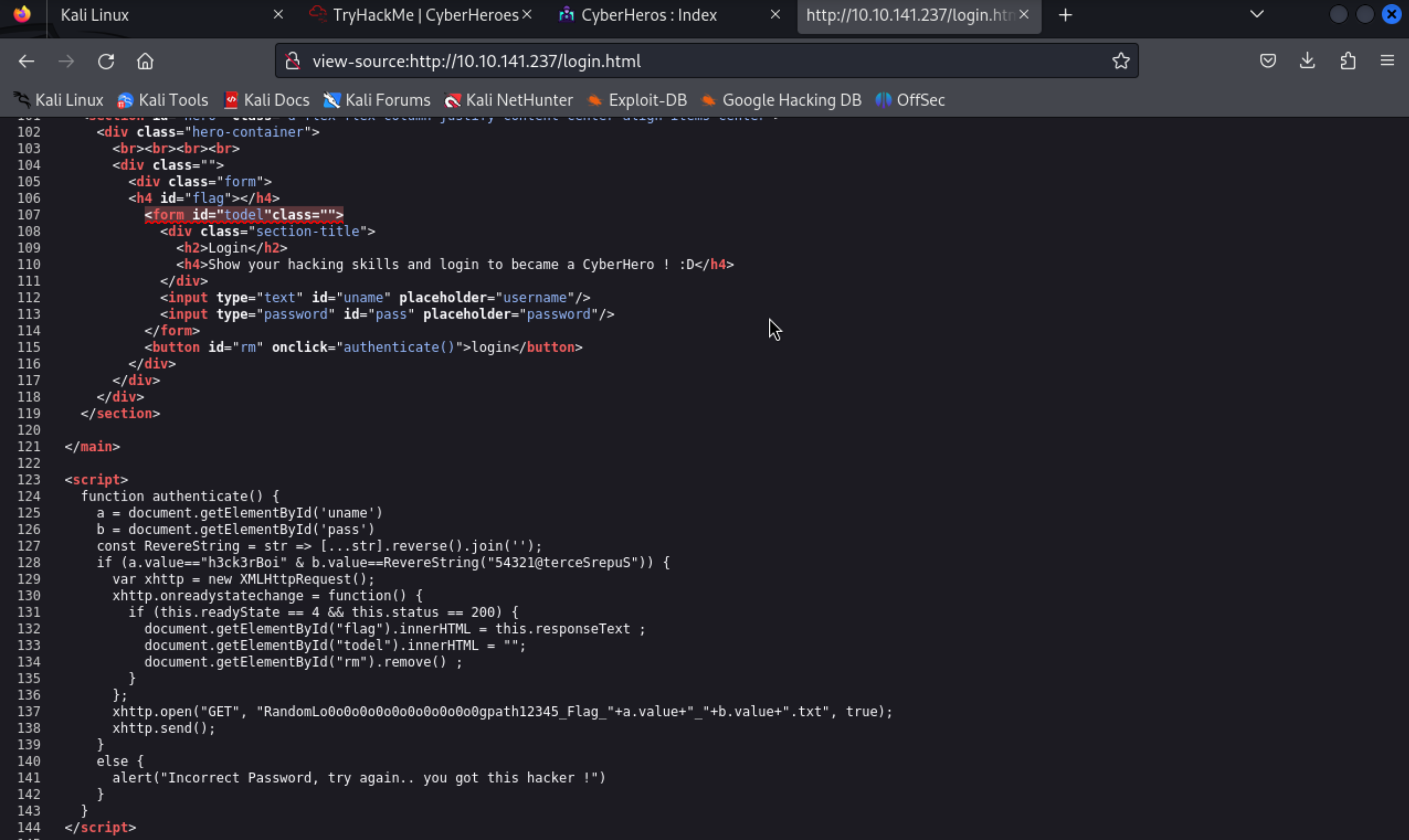Click the hero-container div line
The height and width of the screenshot is (840, 1409).
[x=208, y=132]
